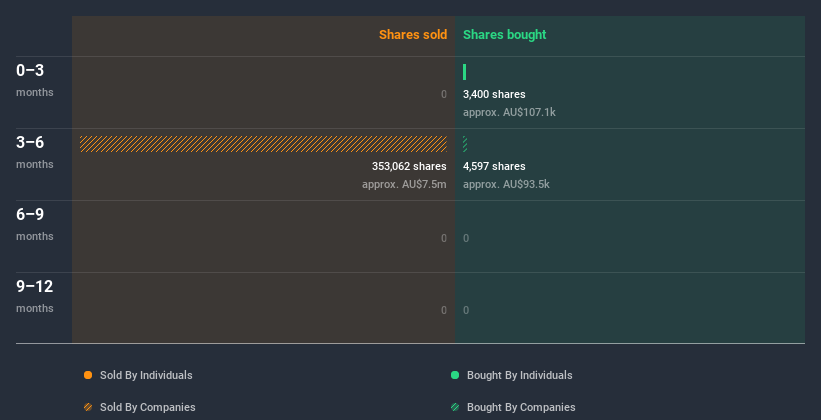Select the Bought By Individuals legend label
This screenshot has height=420, width=821.
[x=519, y=375]
